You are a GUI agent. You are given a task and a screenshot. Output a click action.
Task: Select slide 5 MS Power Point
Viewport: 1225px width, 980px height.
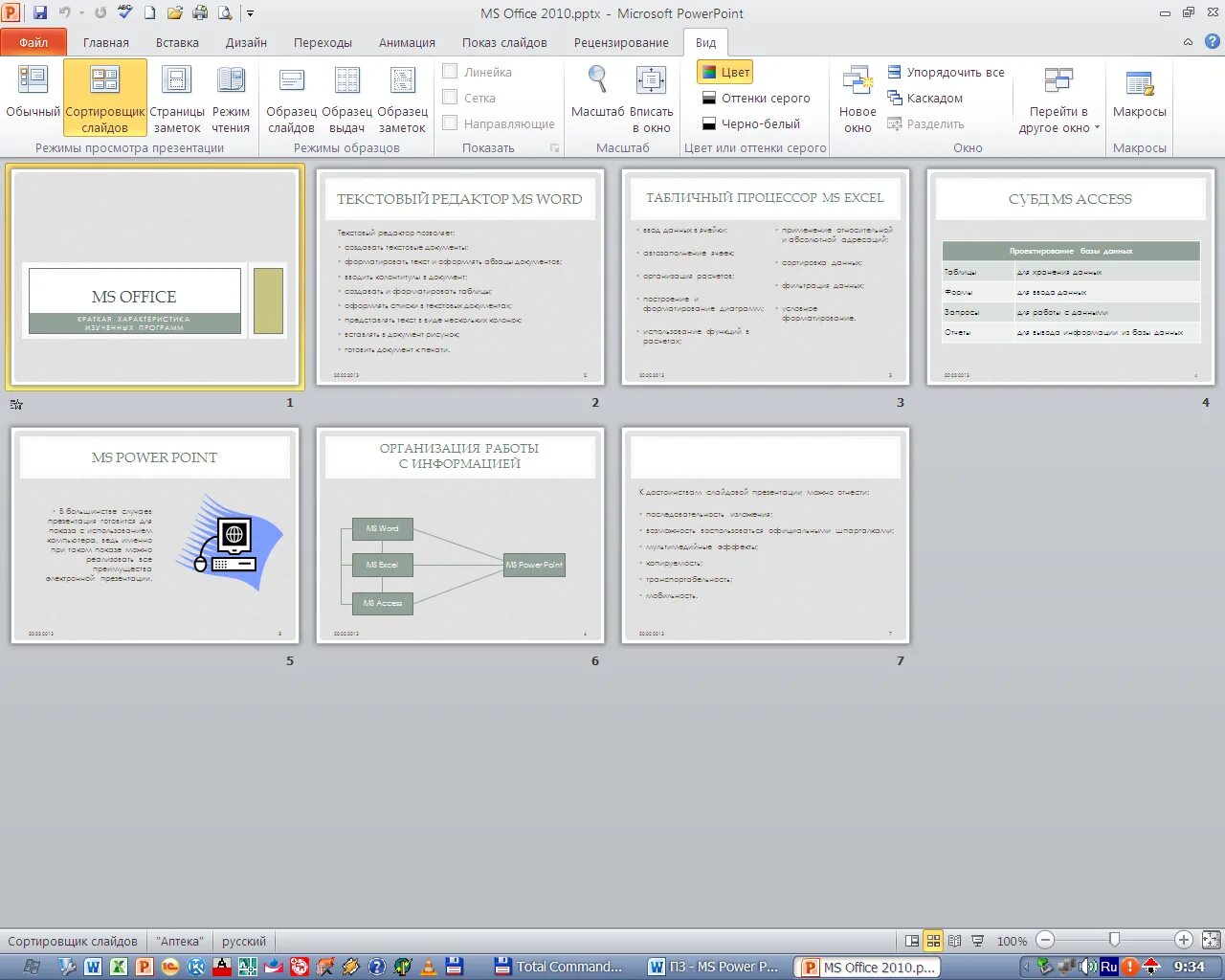coord(155,536)
